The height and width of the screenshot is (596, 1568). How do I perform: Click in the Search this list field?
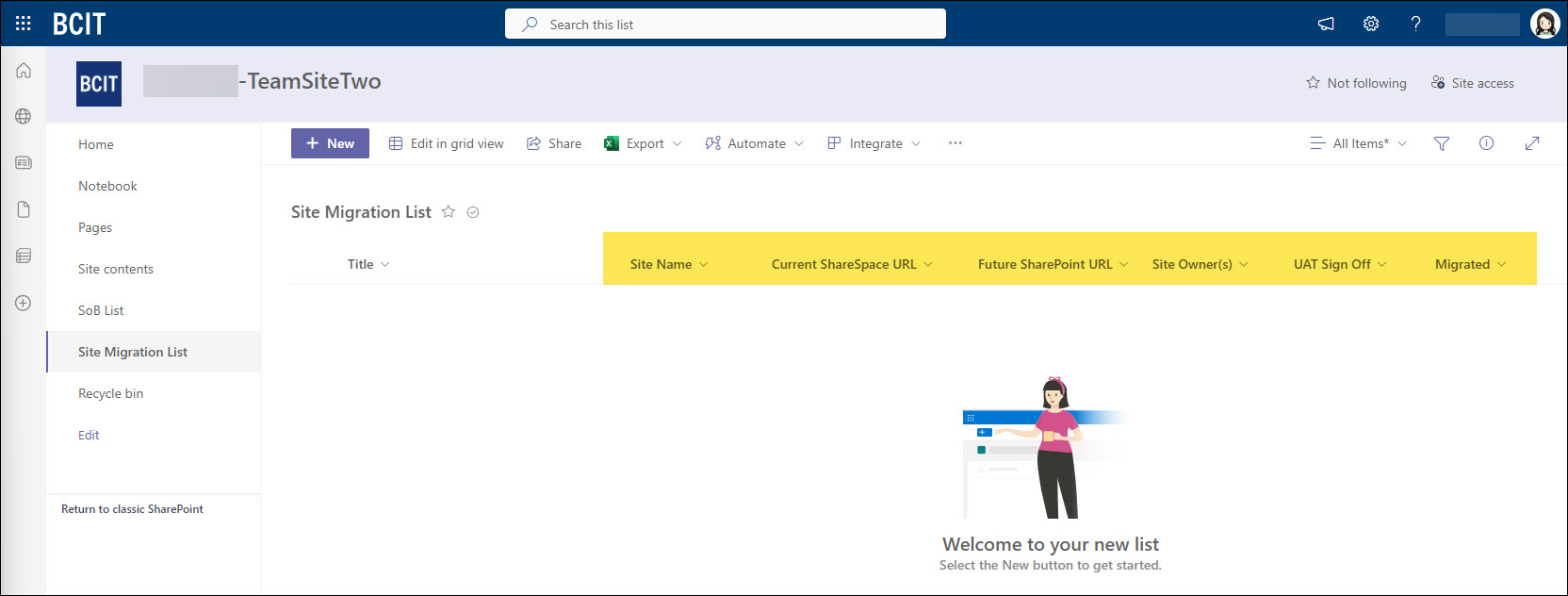click(726, 25)
